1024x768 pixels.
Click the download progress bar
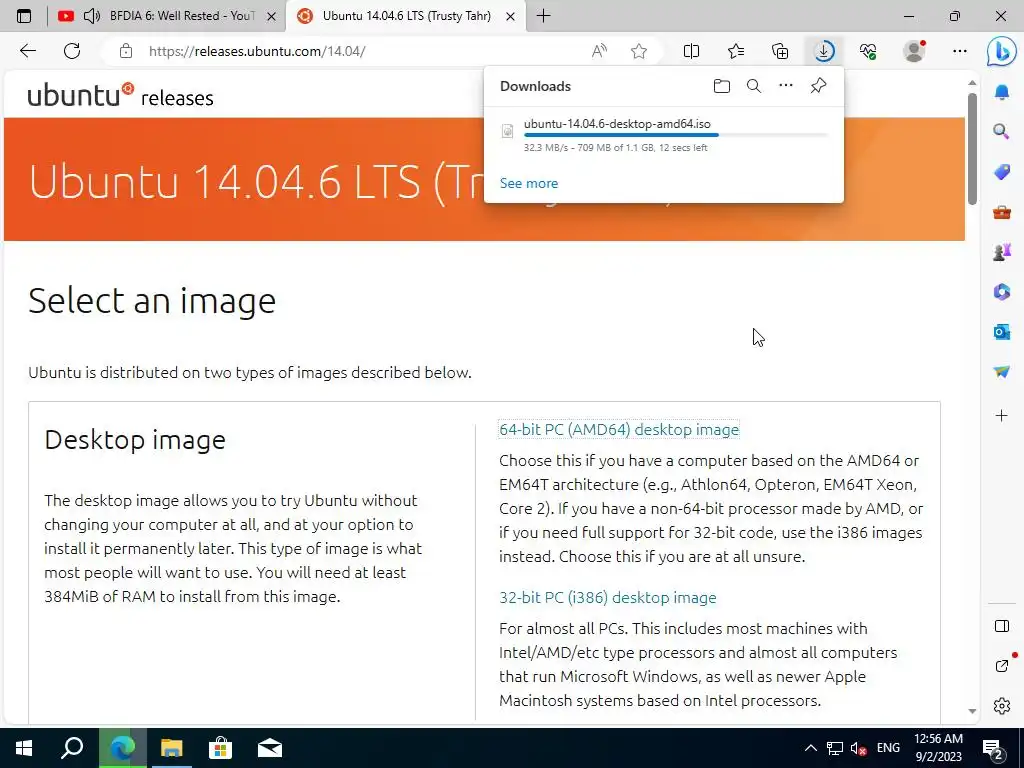(676, 135)
